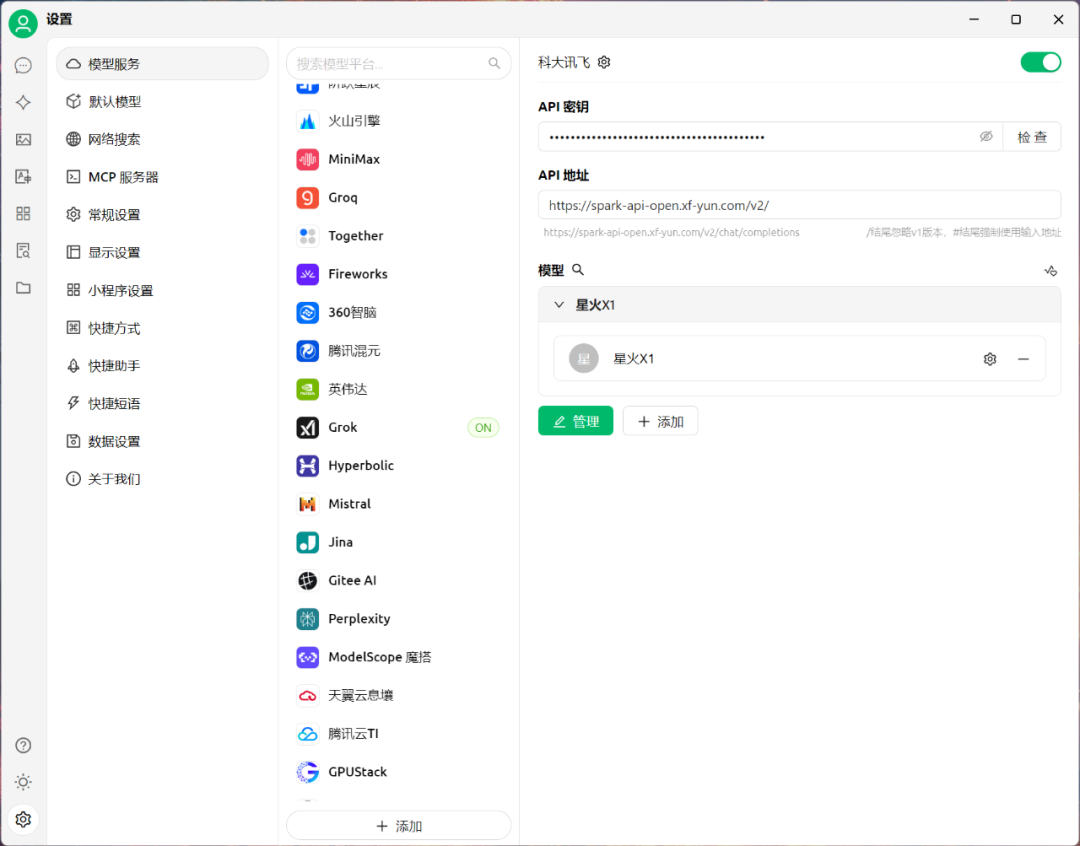Open 关于我们 settings section
1080x846 pixels.
163,479
